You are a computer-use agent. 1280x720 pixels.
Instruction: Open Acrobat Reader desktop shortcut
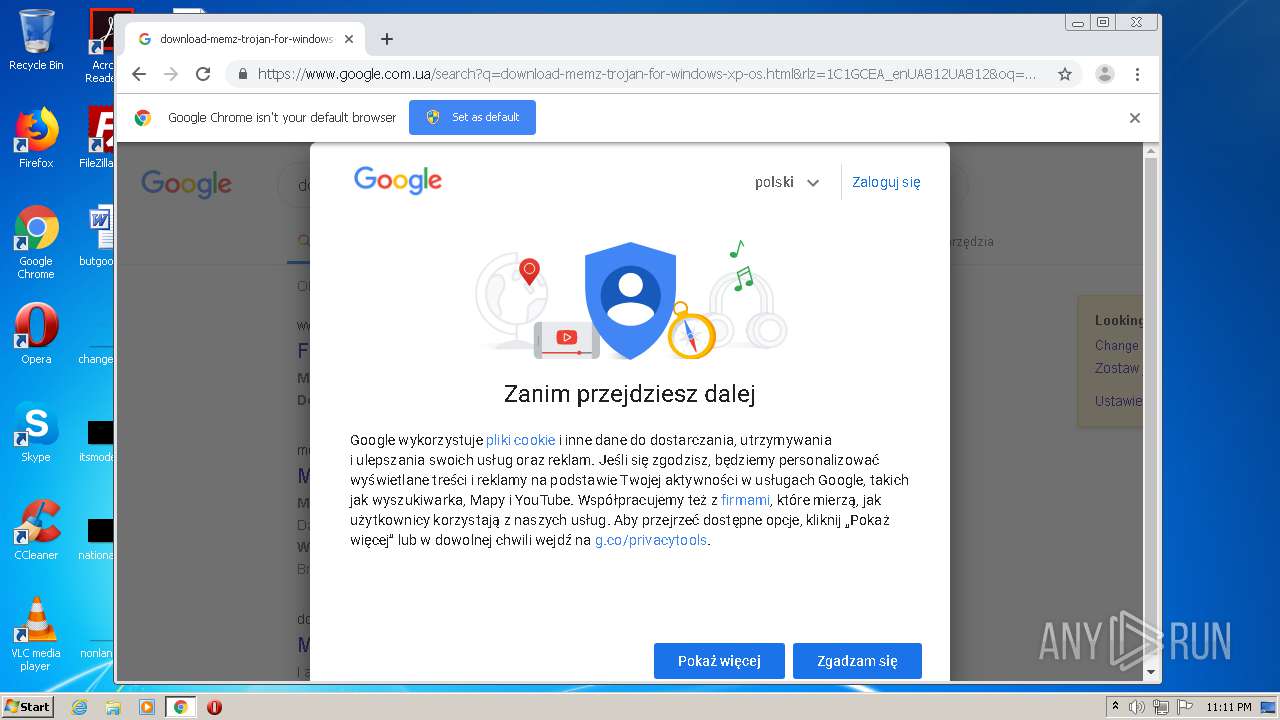tap(101, 46)
